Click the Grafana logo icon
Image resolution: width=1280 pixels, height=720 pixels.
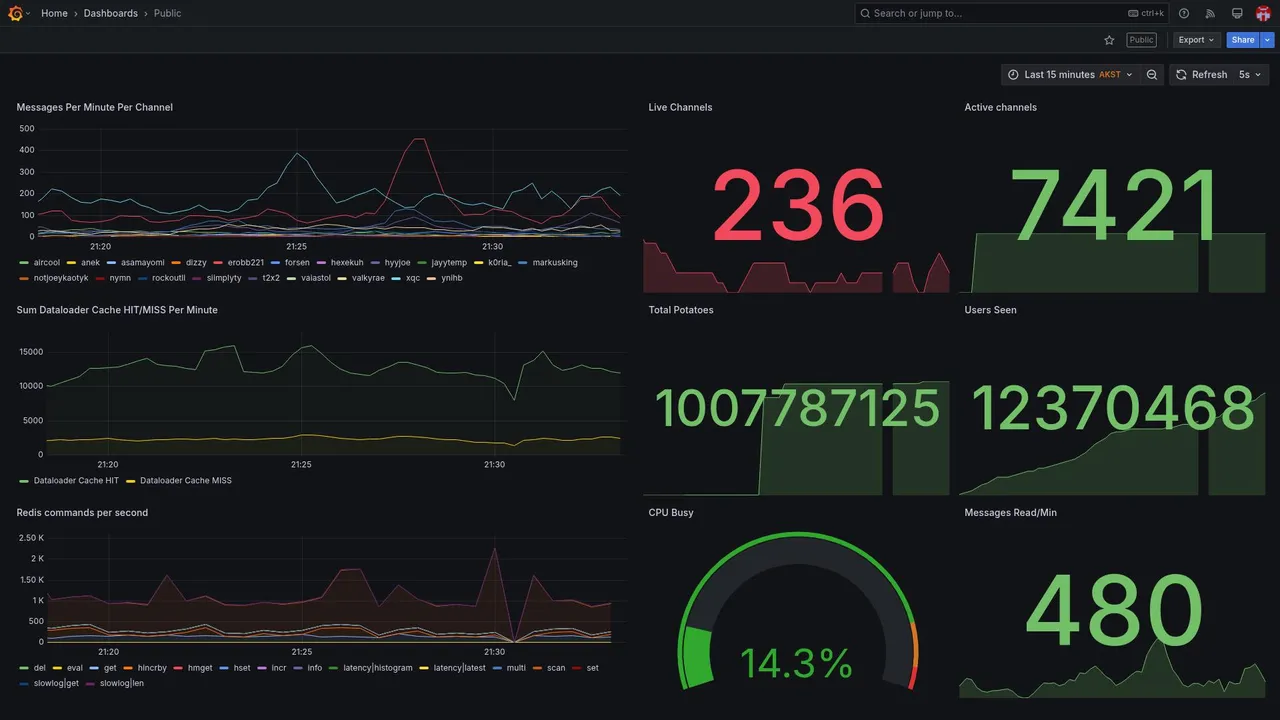point(15,13)
